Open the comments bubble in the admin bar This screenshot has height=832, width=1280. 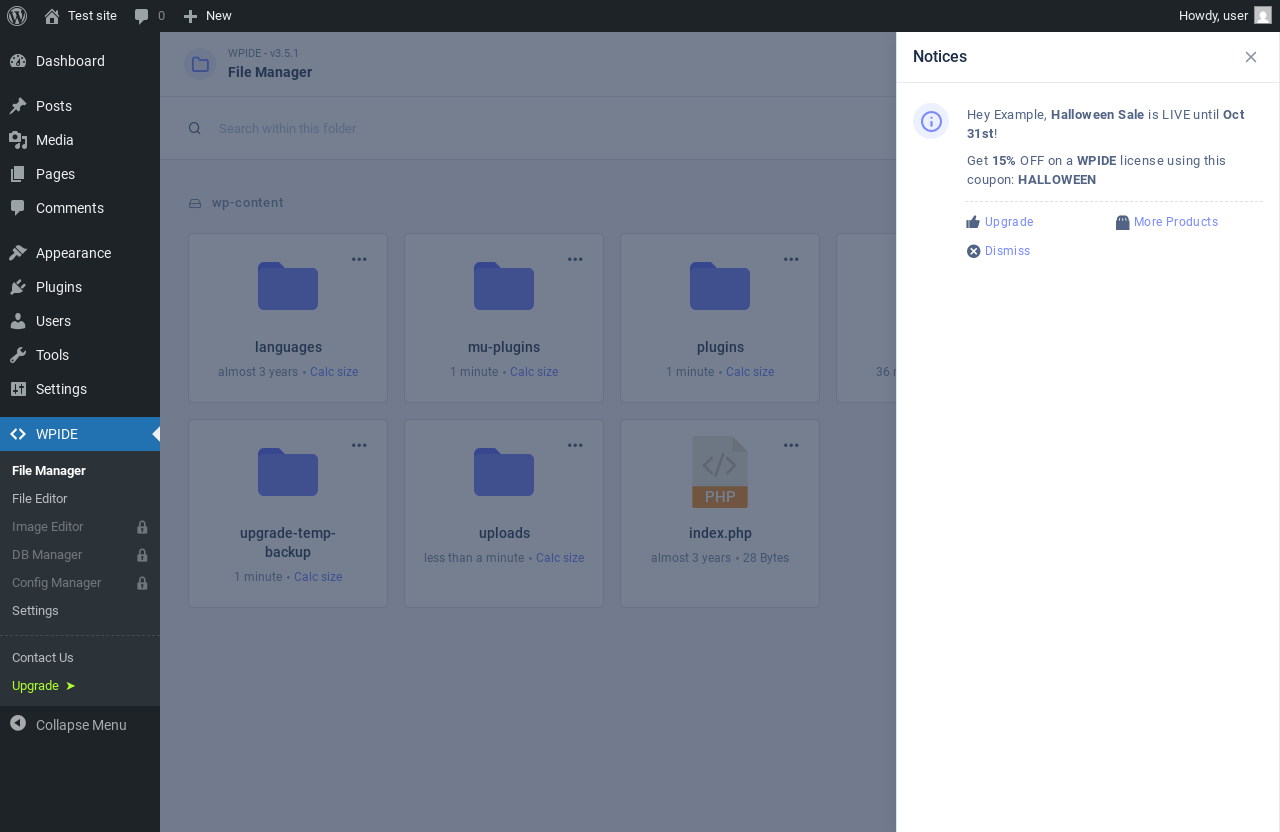point(149,16)
